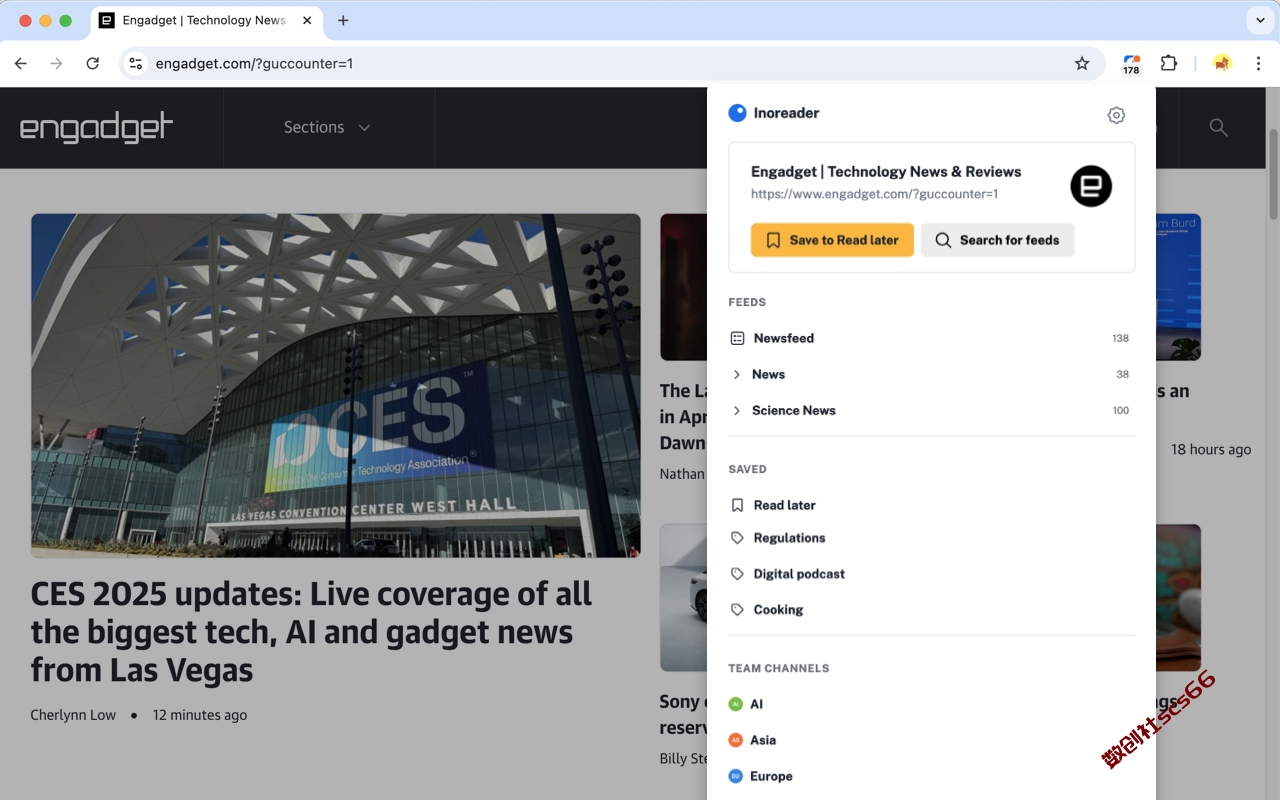
Task: Expand the Science News folder
Action: [x=737, y=410]
